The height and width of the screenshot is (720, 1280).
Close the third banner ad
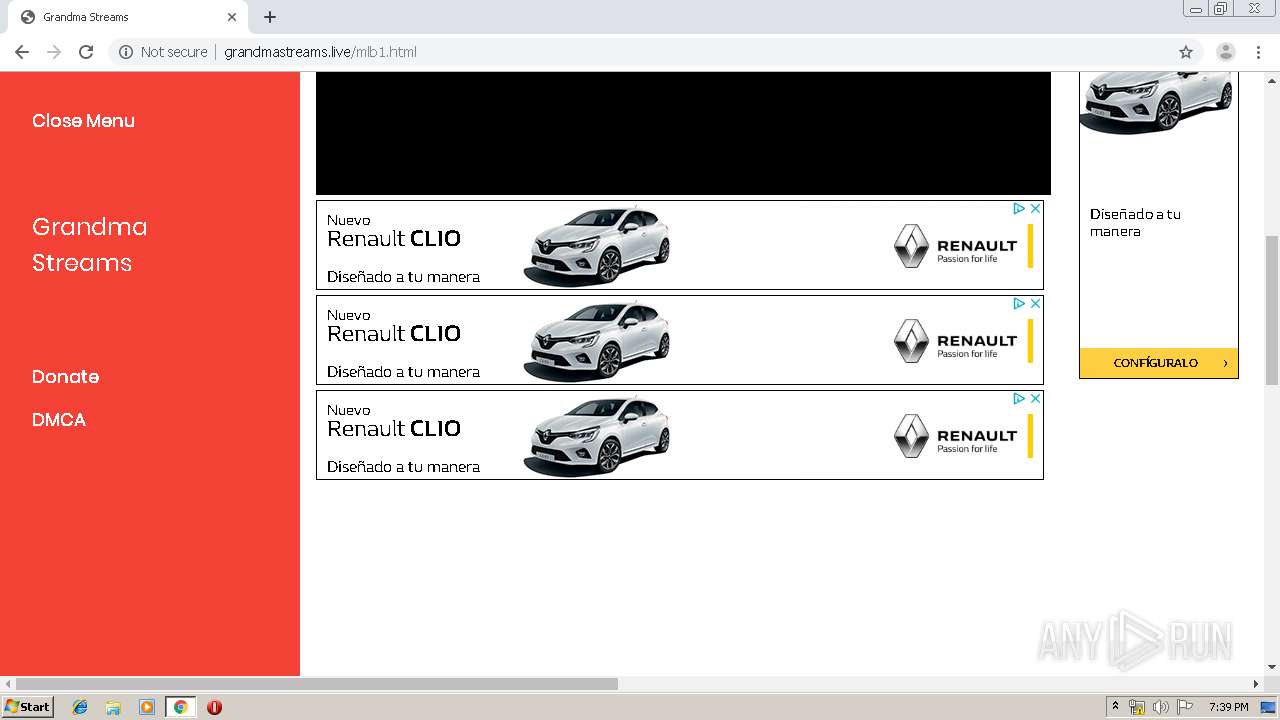tap(1036, 399)
